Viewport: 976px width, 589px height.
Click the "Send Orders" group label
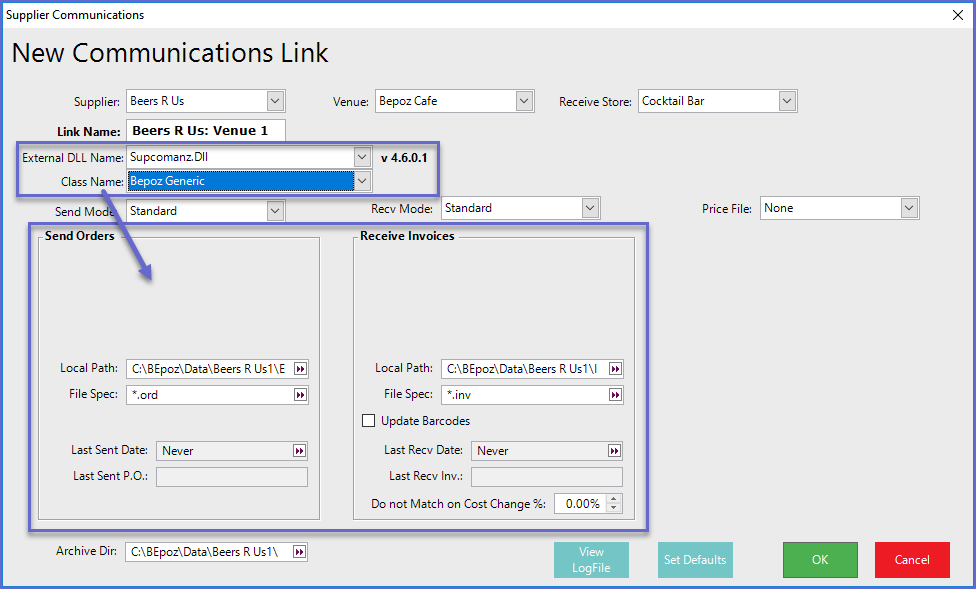pos(80,236)
